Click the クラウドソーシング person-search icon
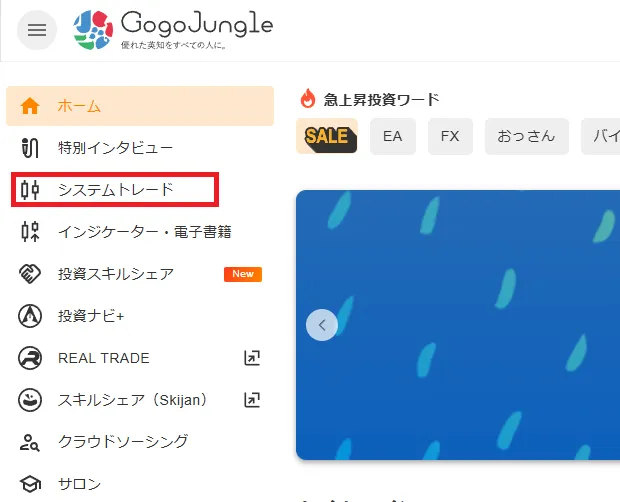Image resolution: width=620 pixels, height=502 pixels. [30, 442]
